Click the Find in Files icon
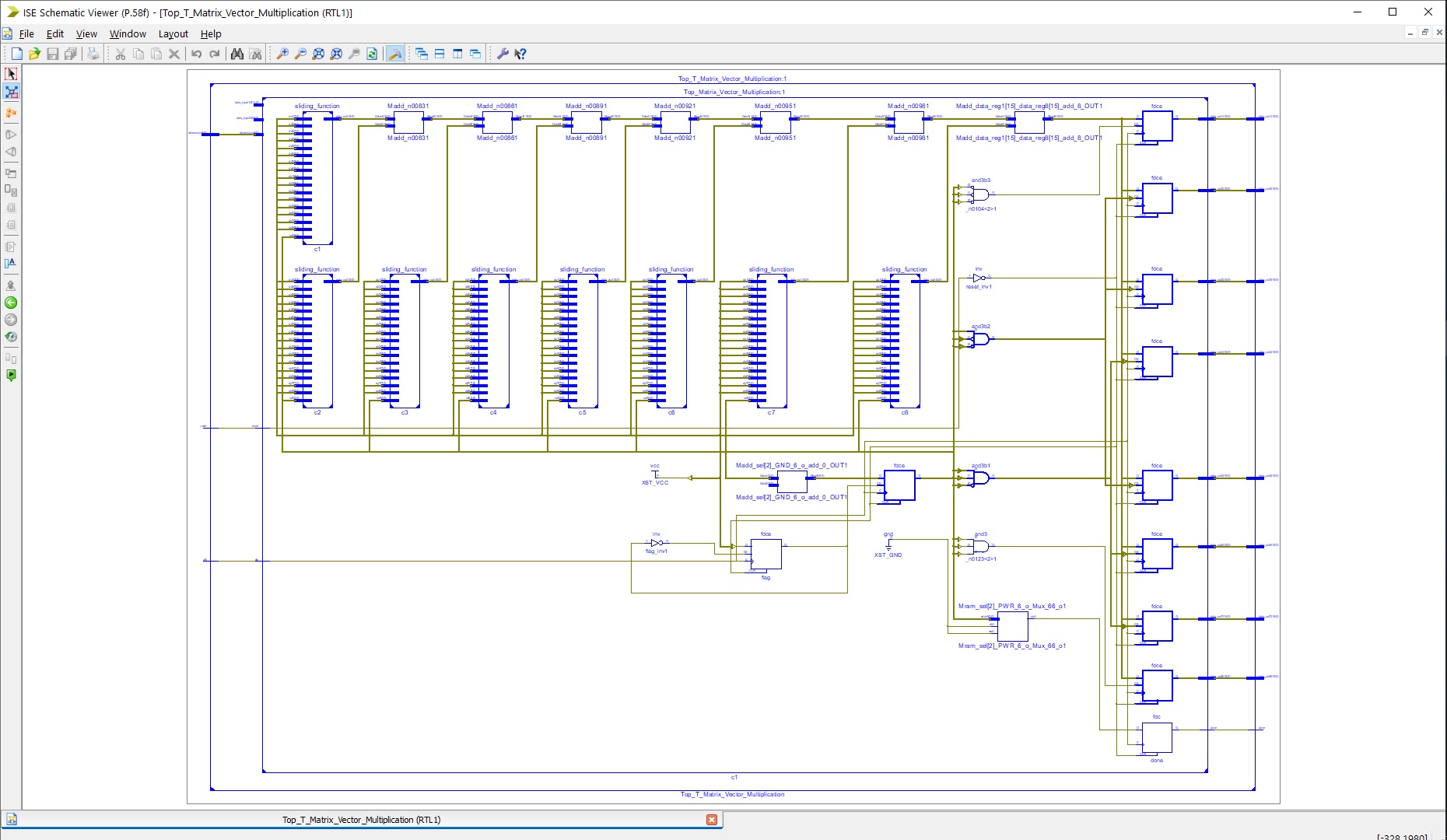This screenshot has height=840, width=1447. (254, 54)
